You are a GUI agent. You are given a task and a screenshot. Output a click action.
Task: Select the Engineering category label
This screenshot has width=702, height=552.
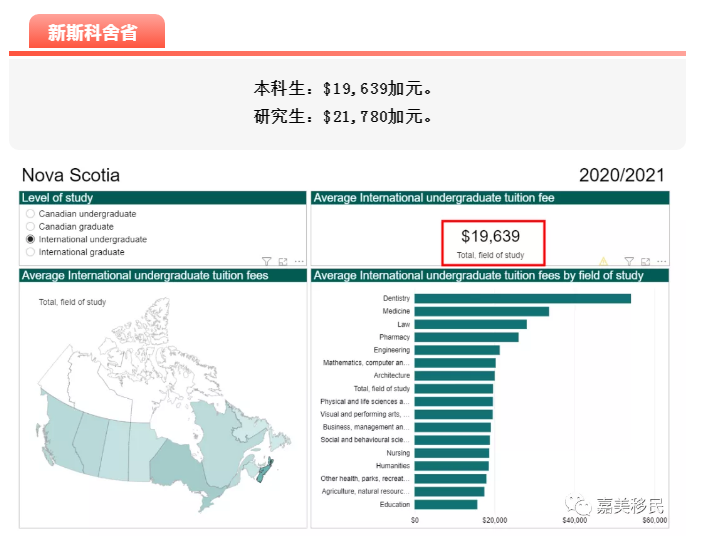[x=391, y=350]
